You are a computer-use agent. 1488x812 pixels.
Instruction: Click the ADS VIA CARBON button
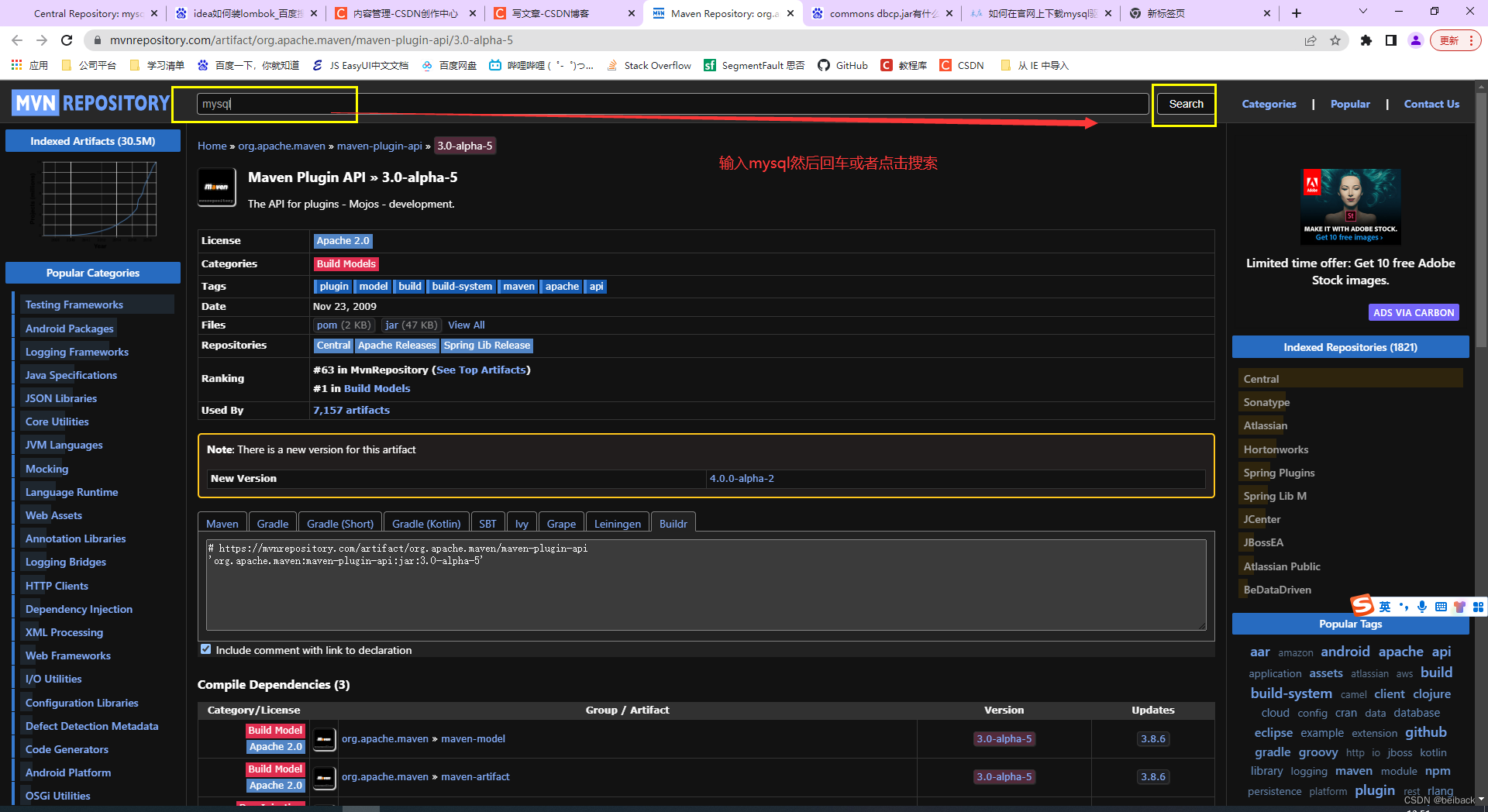(x=1414, y=312)
